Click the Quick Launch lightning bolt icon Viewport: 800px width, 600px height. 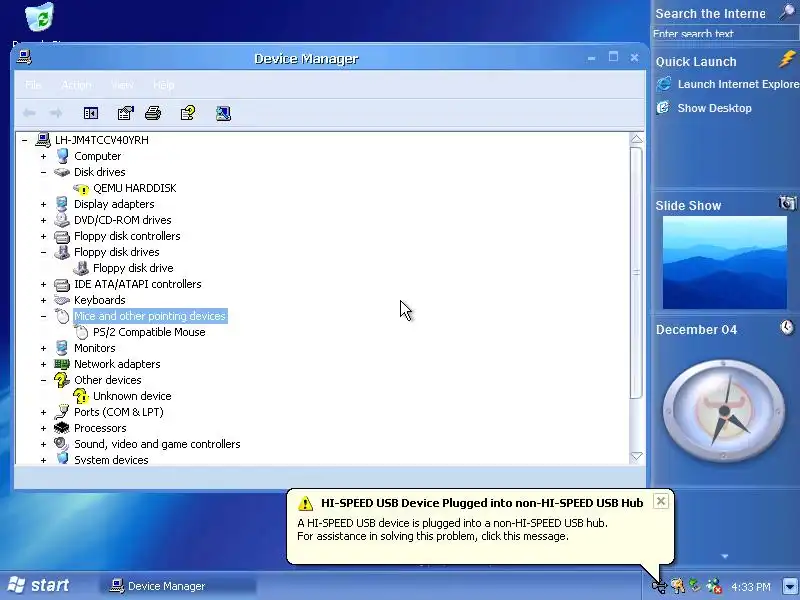pos(787,59)
